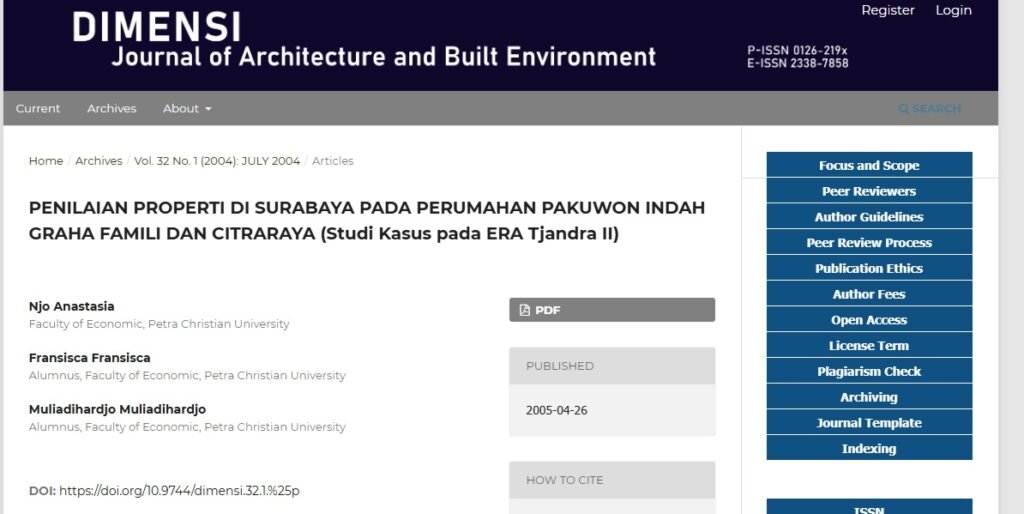This screenshot has width=1024, height=514.
Task: Open Vol. 32 No. 1 (2004) breadcrumb
Action: pos(216,161)
